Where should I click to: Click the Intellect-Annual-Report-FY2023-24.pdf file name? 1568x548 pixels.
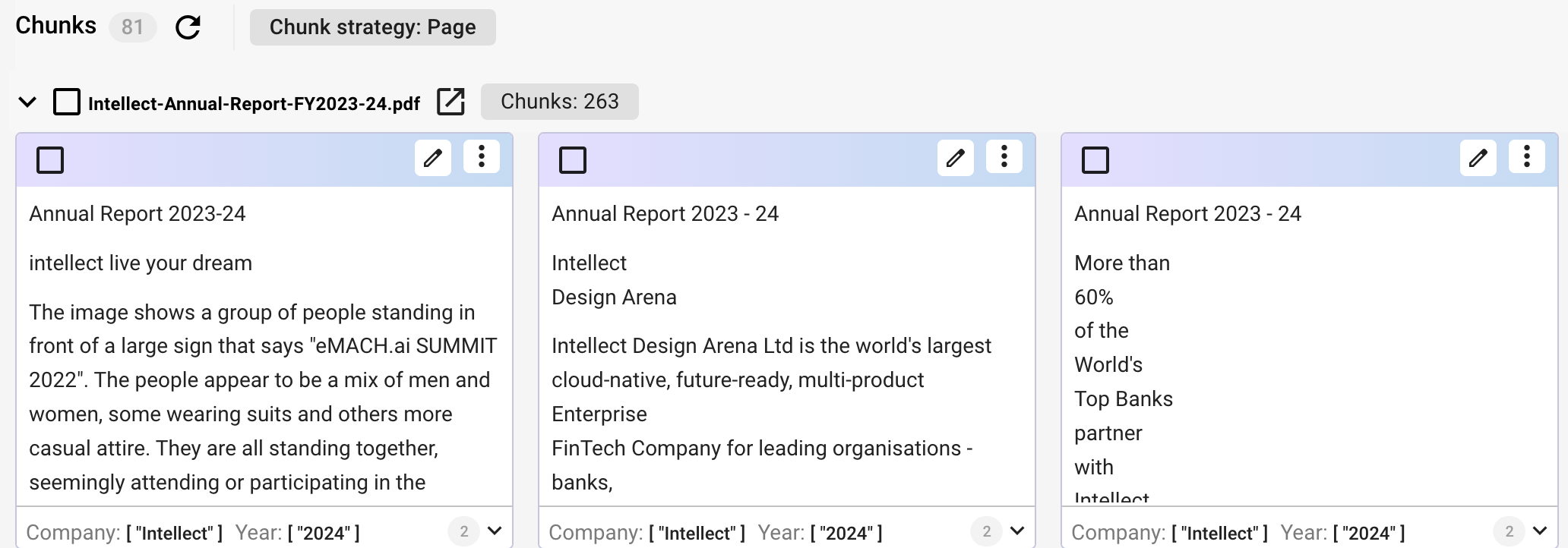(x=254, y=103)
